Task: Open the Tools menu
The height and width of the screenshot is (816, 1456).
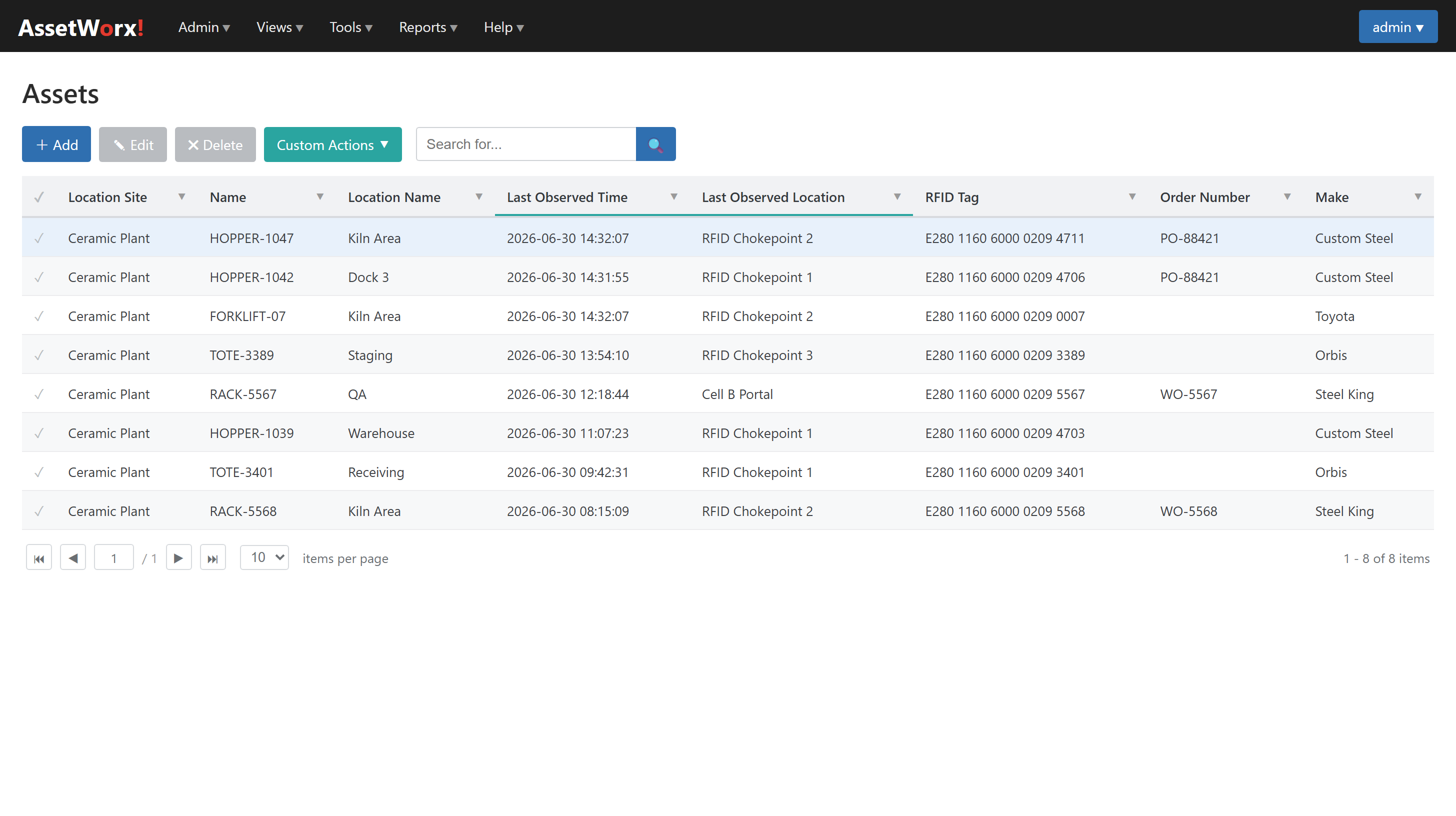Action: point(351,26)
